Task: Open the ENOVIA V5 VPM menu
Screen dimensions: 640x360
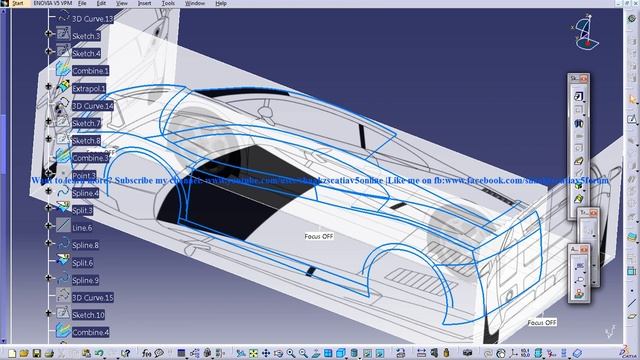Action: click(x=53, y=3)
